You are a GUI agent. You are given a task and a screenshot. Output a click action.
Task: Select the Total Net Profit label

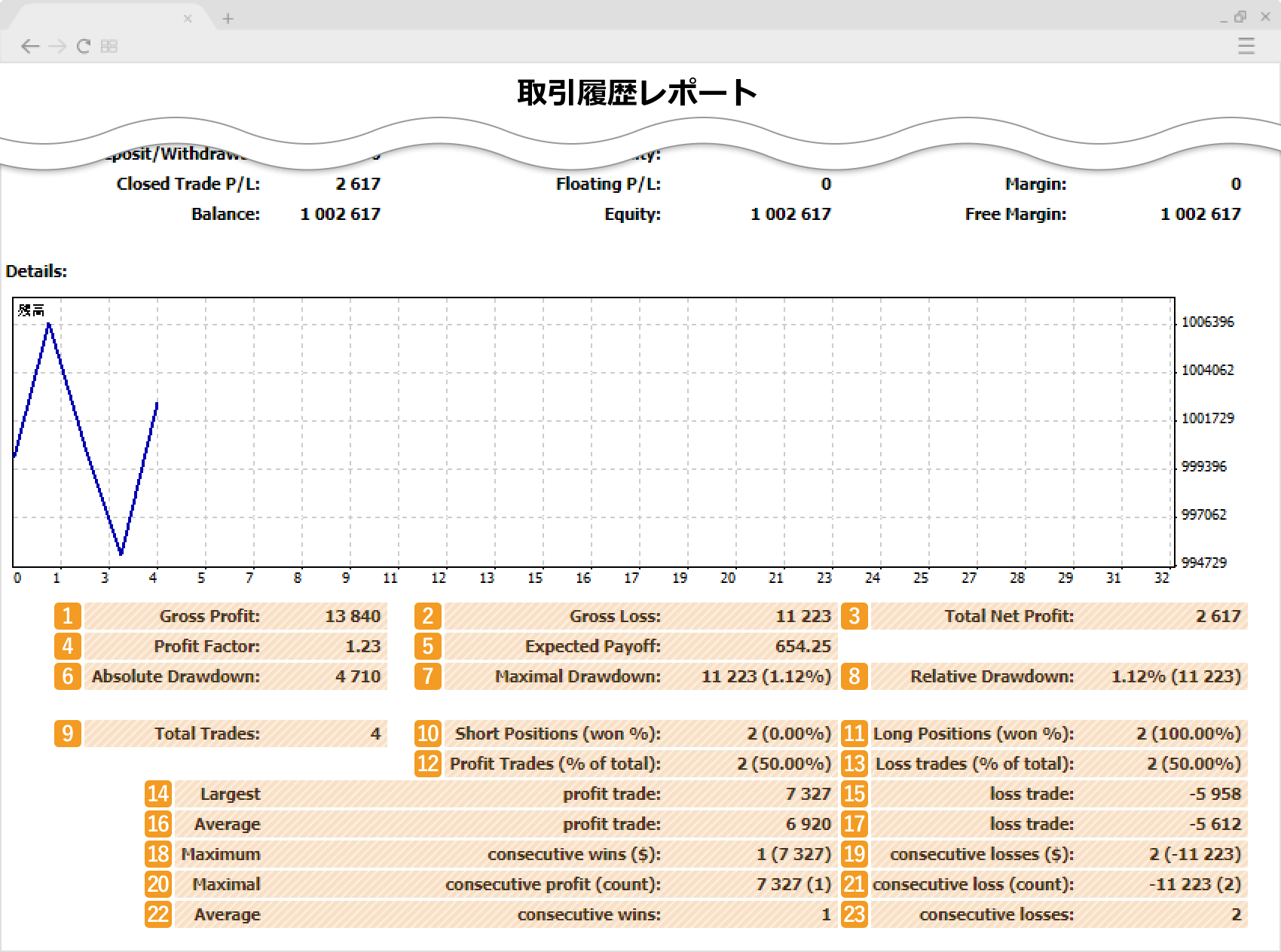click(1009, 616)
